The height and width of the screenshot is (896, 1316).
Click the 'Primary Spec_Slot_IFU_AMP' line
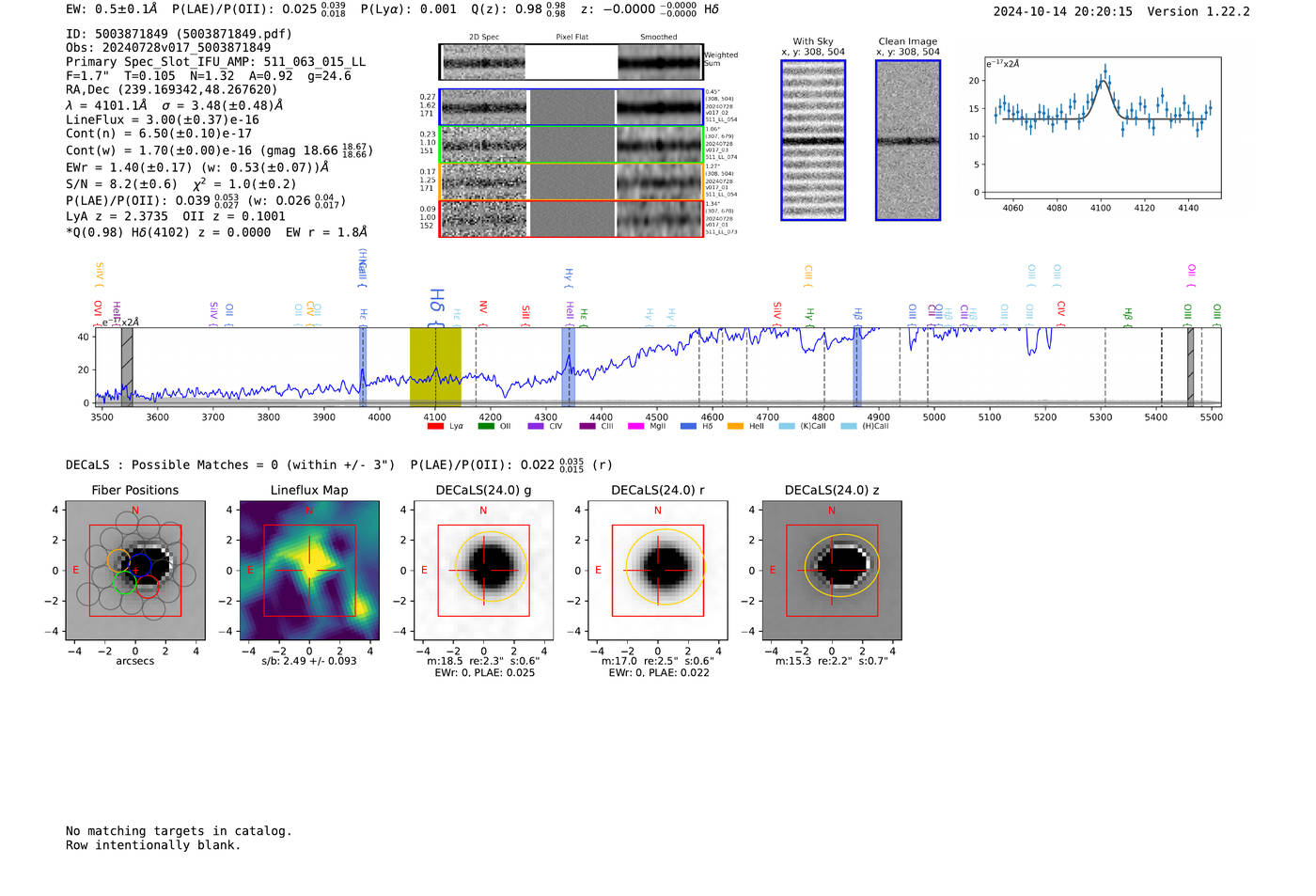coord(216,62)
